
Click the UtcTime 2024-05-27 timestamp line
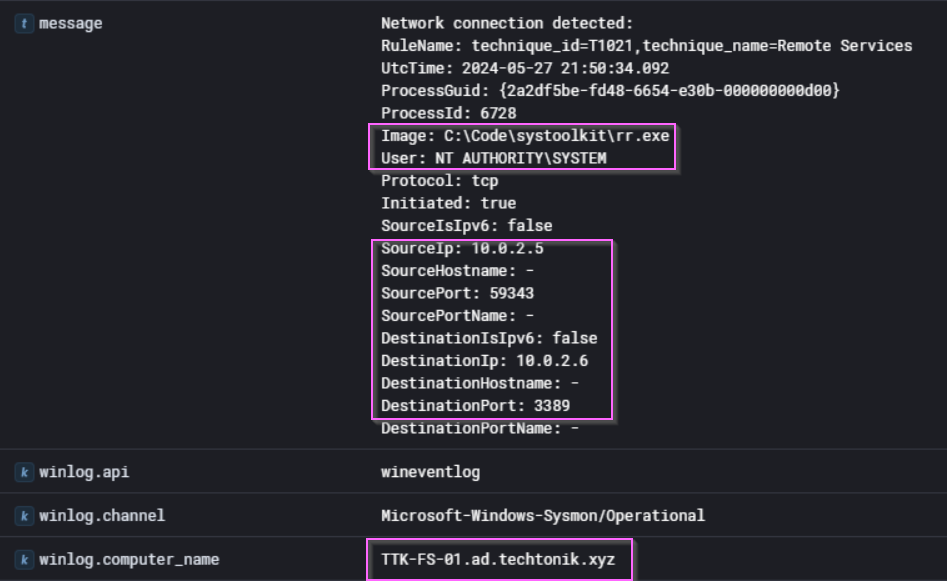pyautogui.click(x=525, y=68)
